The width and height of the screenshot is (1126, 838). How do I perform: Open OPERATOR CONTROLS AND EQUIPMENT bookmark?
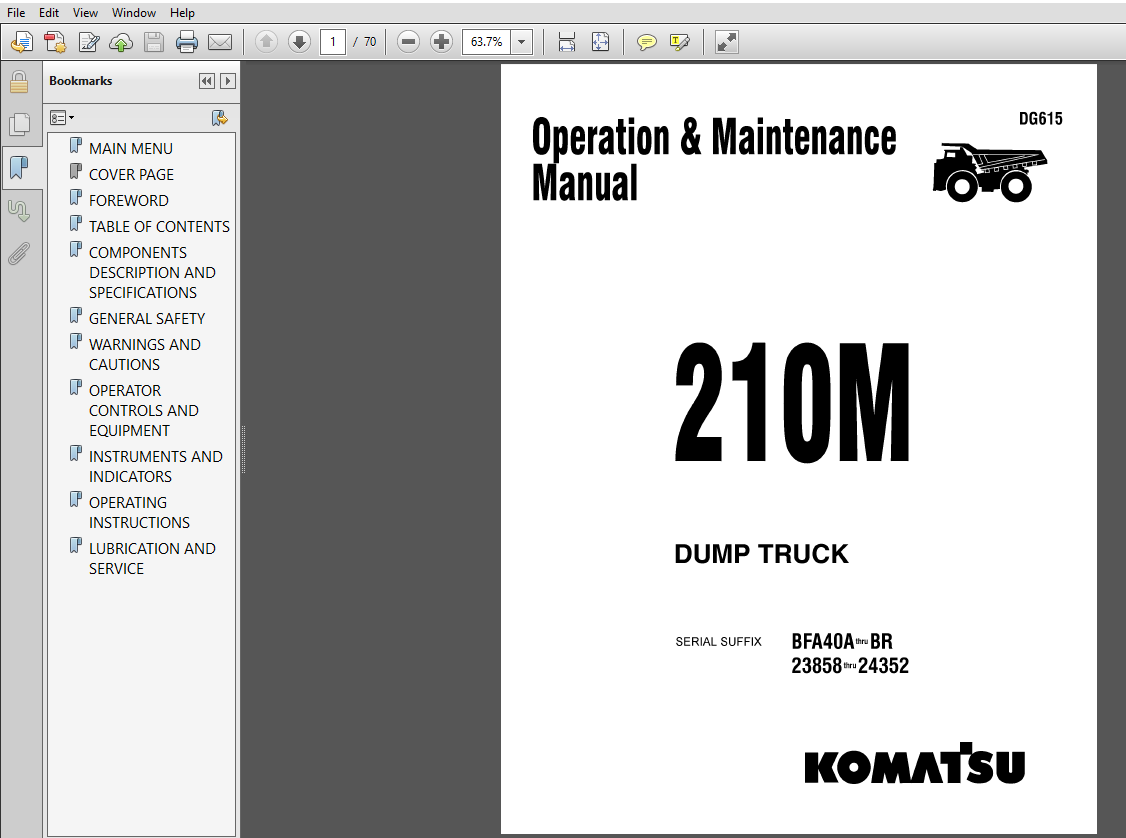point(144,411)
